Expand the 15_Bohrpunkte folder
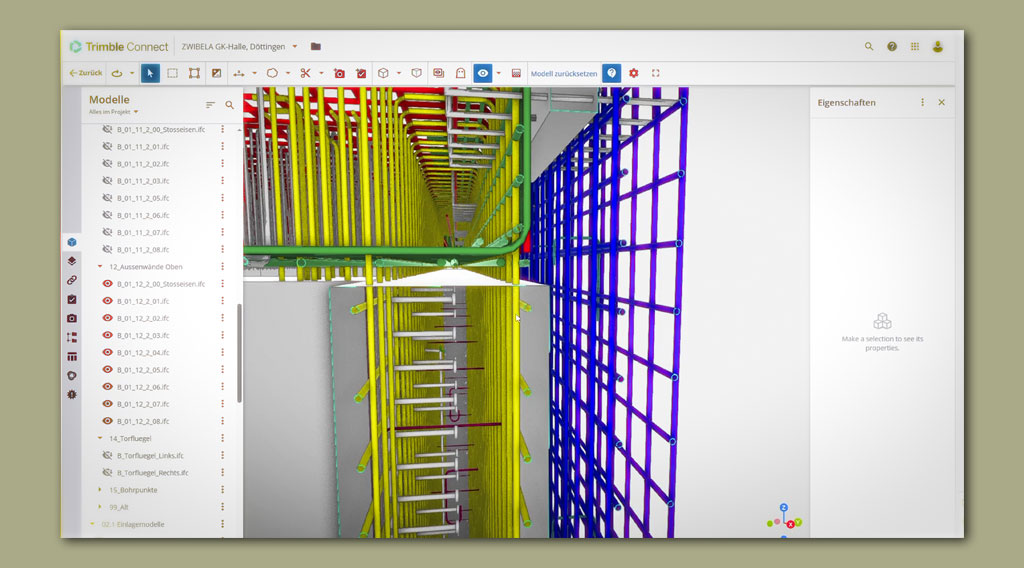Screen dimensions: 1024x568 point(100,490)
